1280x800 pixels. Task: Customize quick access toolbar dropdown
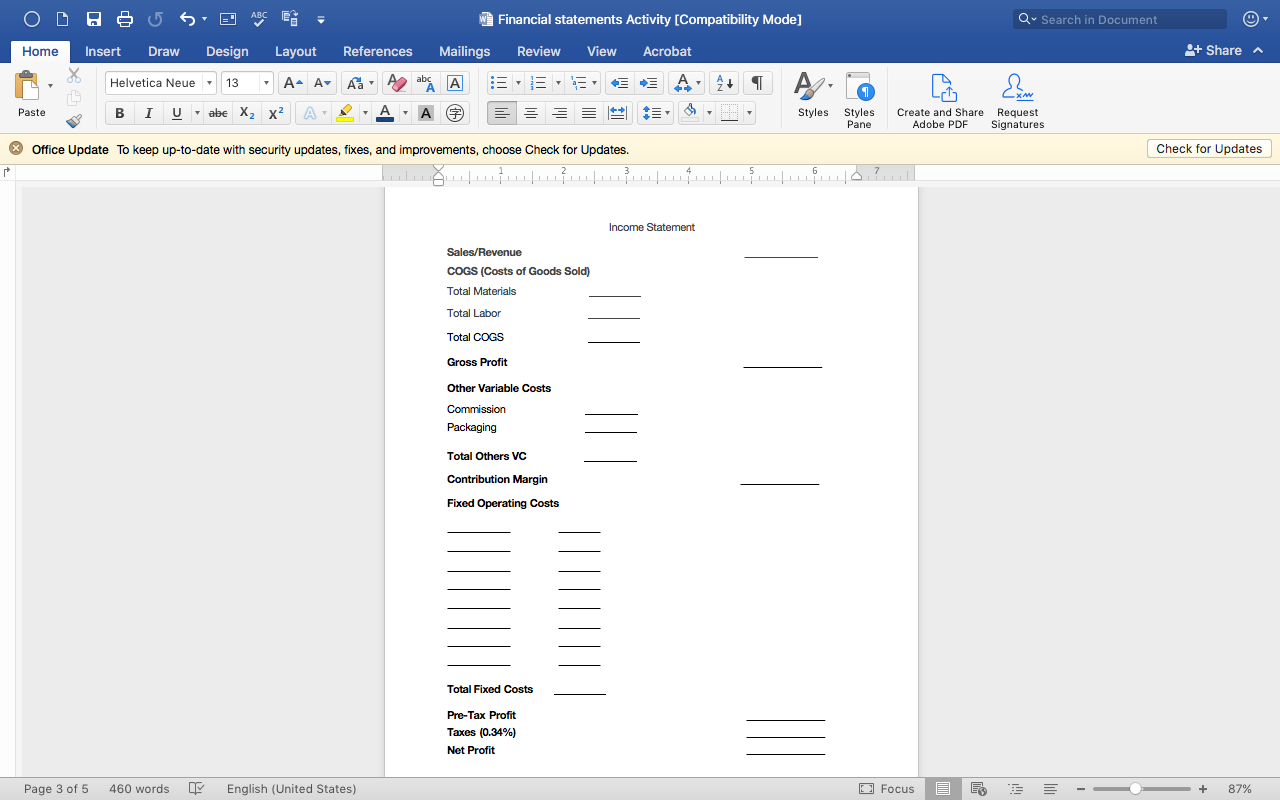(320, 19)
